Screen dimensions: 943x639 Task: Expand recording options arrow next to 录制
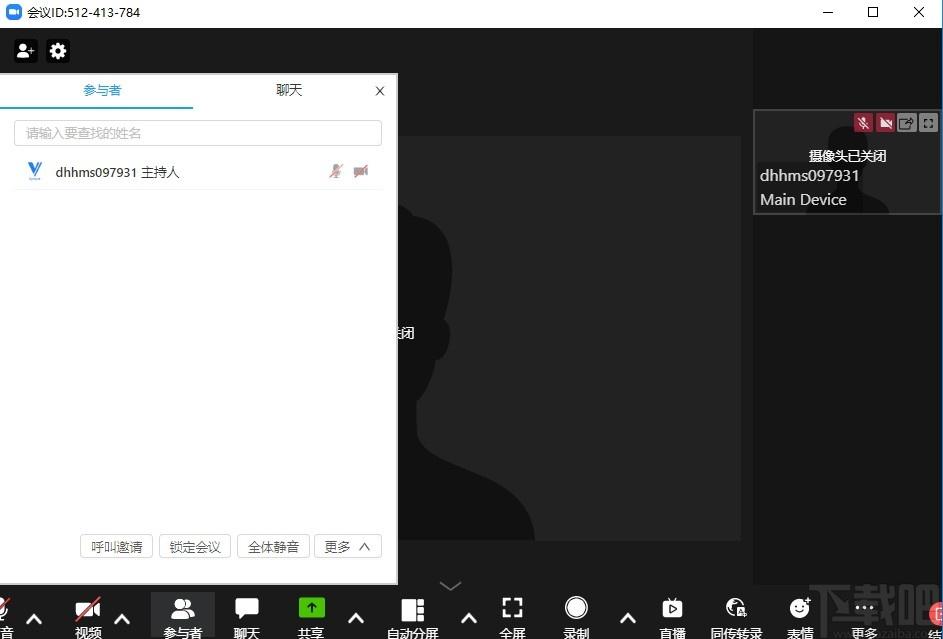coord(628,619)
